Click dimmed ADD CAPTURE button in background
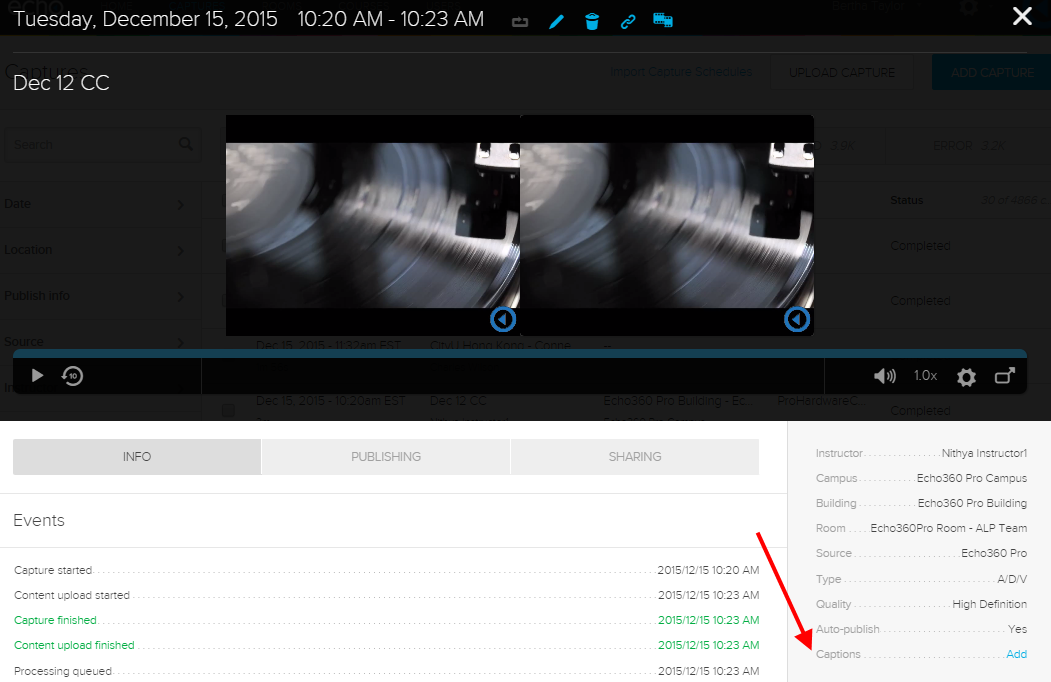The width and height of the screenshot is (1051, 682). pyautogui.click(x=991, y=72)
